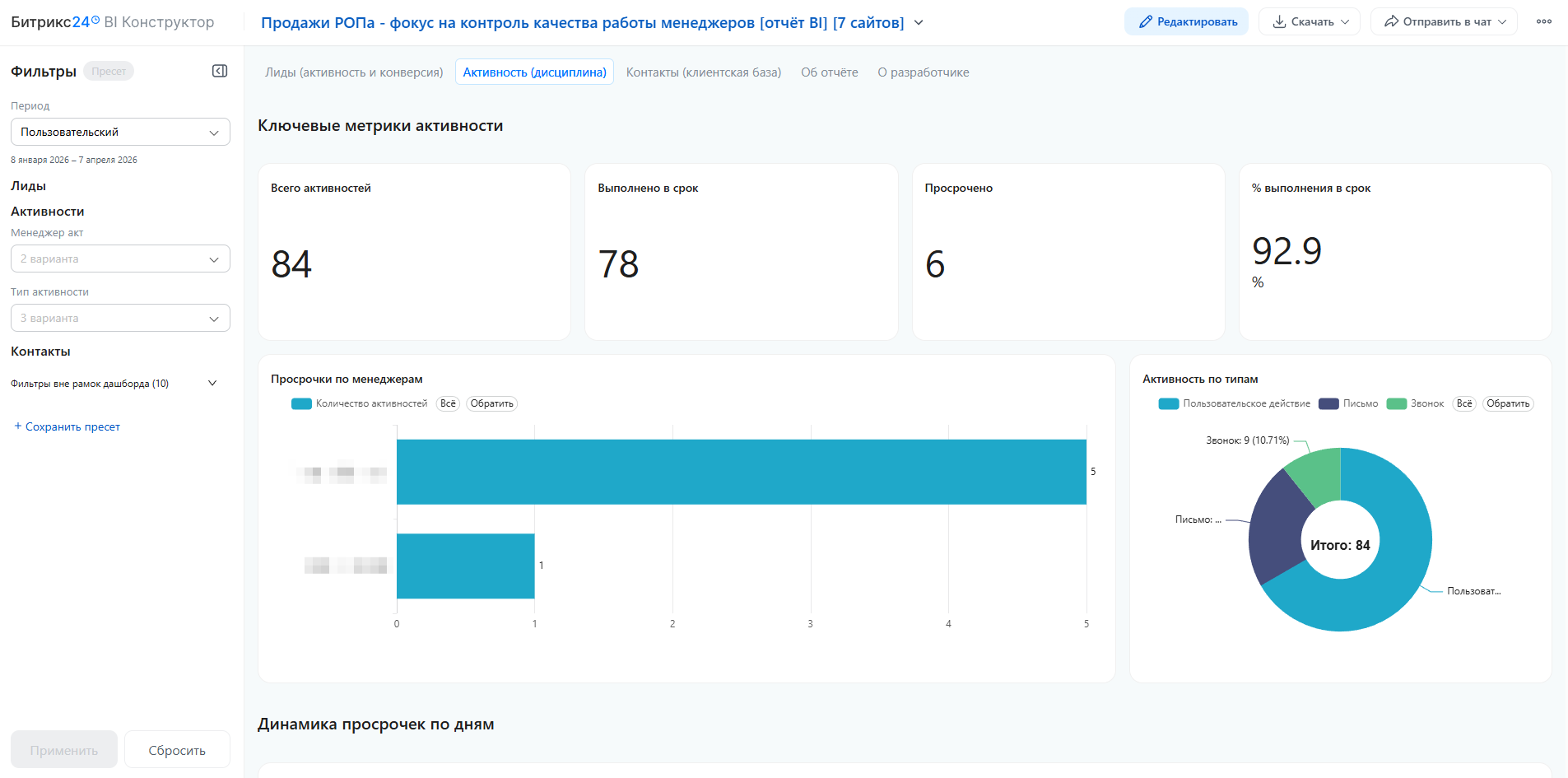Screen dimensions: 1568x778
Task: Click Обратить in Просрочки по менеджерам legend
Action: click(491, 403)
